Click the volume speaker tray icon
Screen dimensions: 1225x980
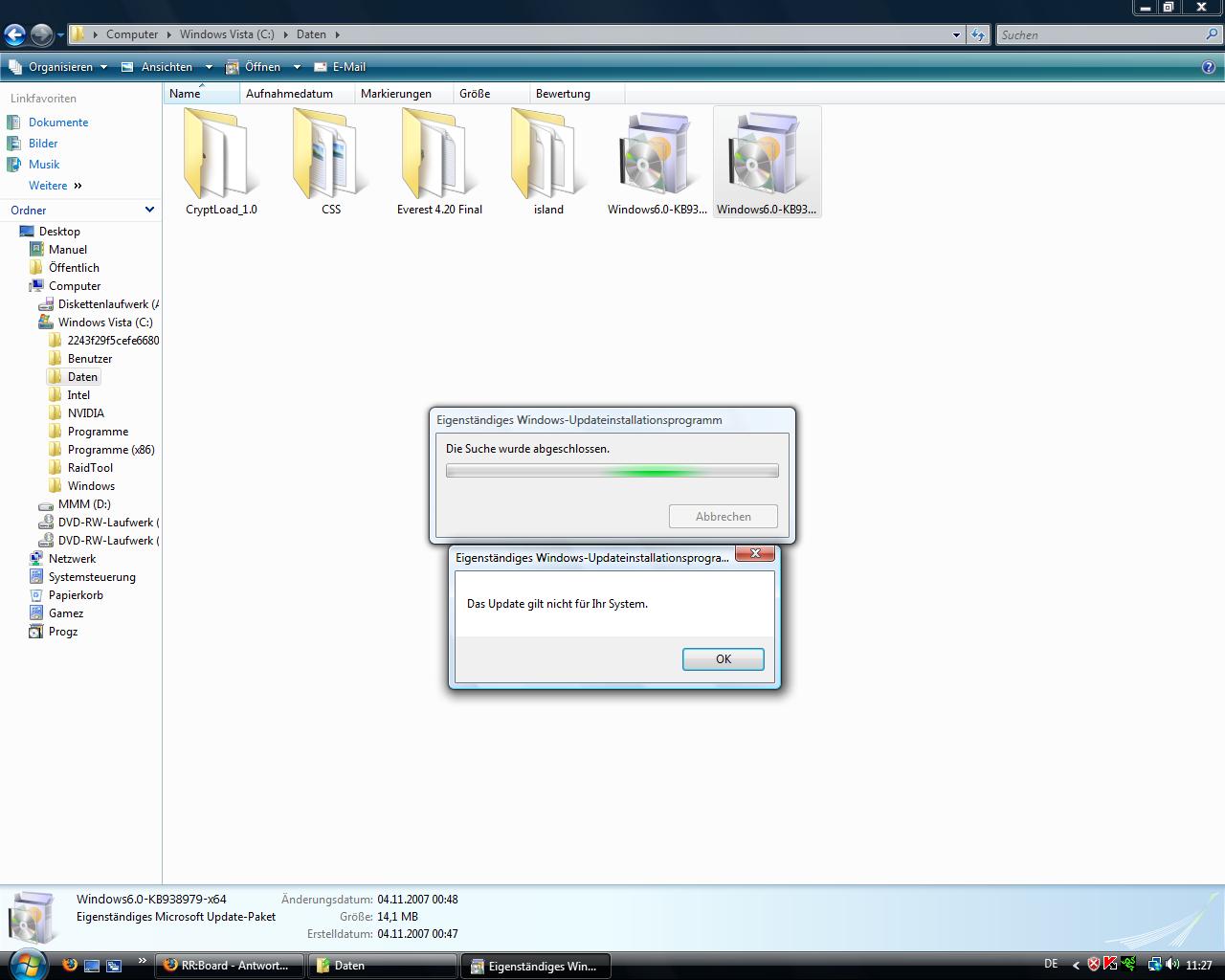pyautogui.click(x=1172, y=965)
